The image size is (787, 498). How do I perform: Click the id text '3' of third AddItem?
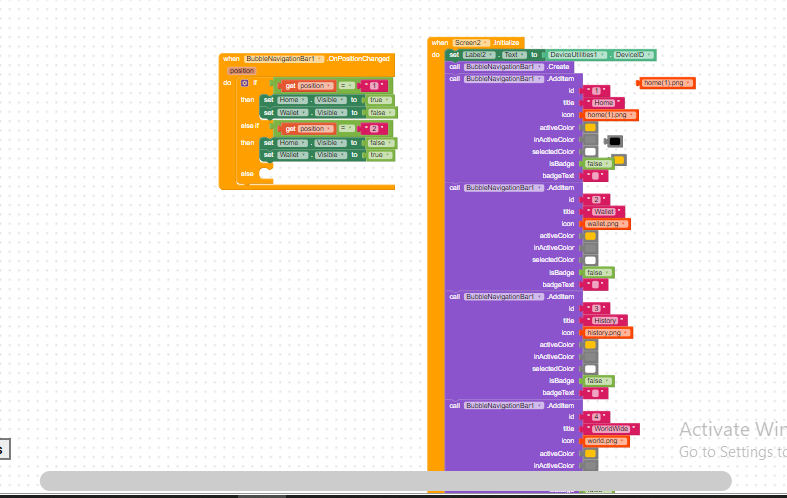click(x=596, y=308)
